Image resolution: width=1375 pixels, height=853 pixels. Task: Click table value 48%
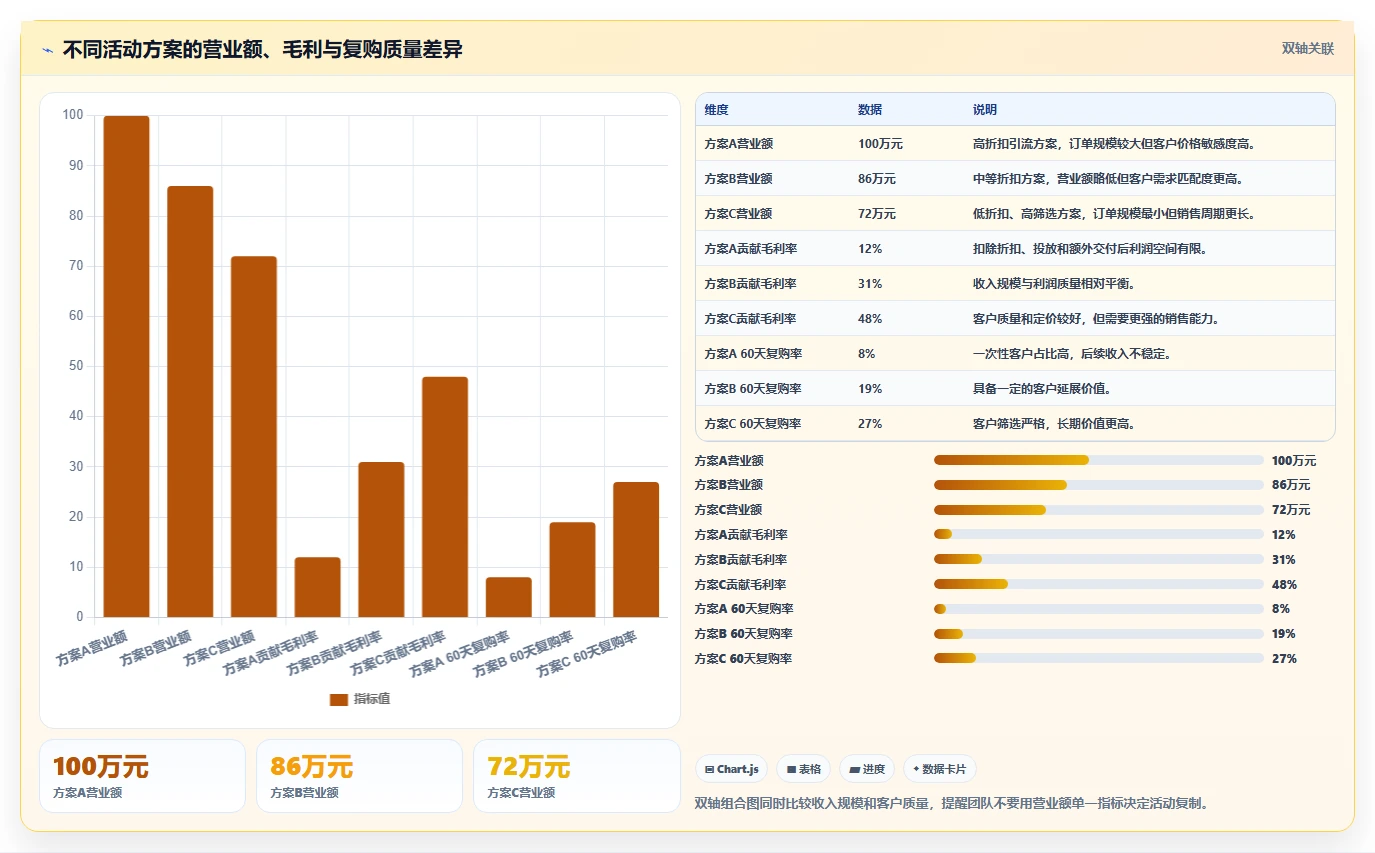[x=870, y=319]
